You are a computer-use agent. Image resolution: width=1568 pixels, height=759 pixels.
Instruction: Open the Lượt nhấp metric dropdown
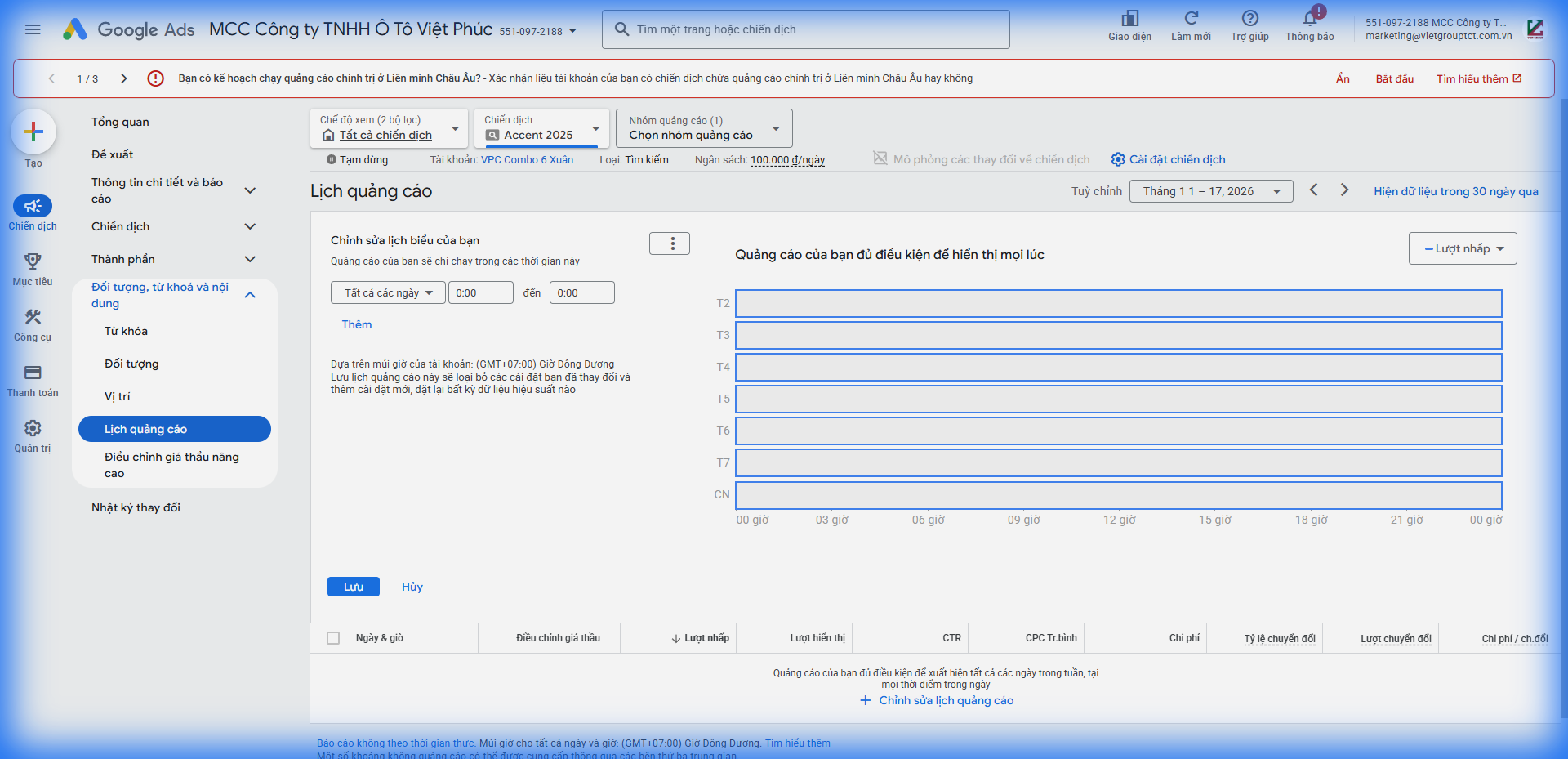pos(1462,248)
